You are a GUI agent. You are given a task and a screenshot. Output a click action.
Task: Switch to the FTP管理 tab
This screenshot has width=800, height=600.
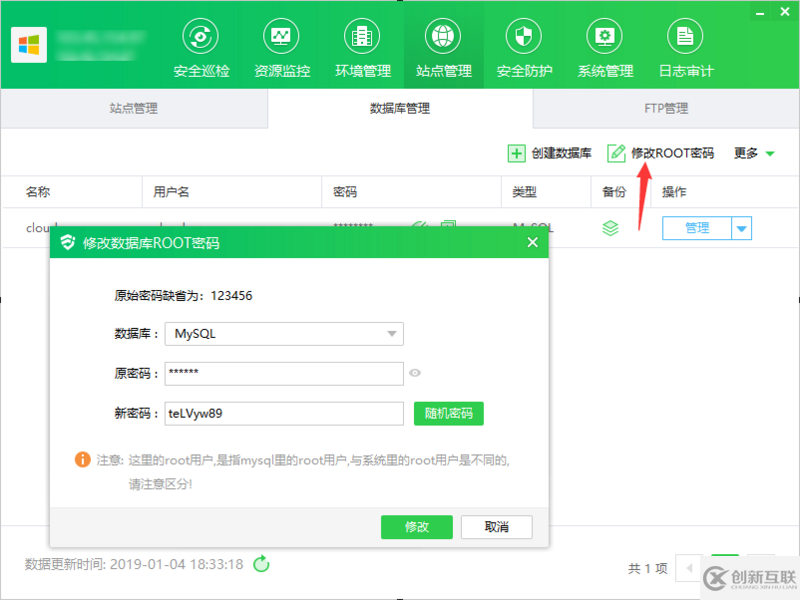[x=666, y=108]
